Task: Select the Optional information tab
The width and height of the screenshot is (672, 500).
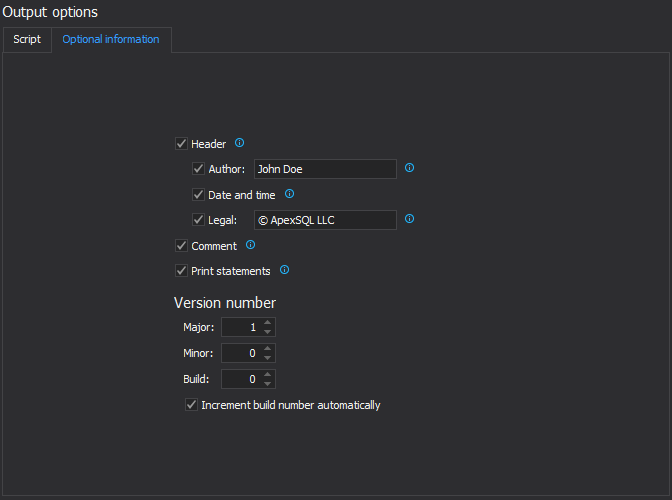Action: click(x=111, y=40)
